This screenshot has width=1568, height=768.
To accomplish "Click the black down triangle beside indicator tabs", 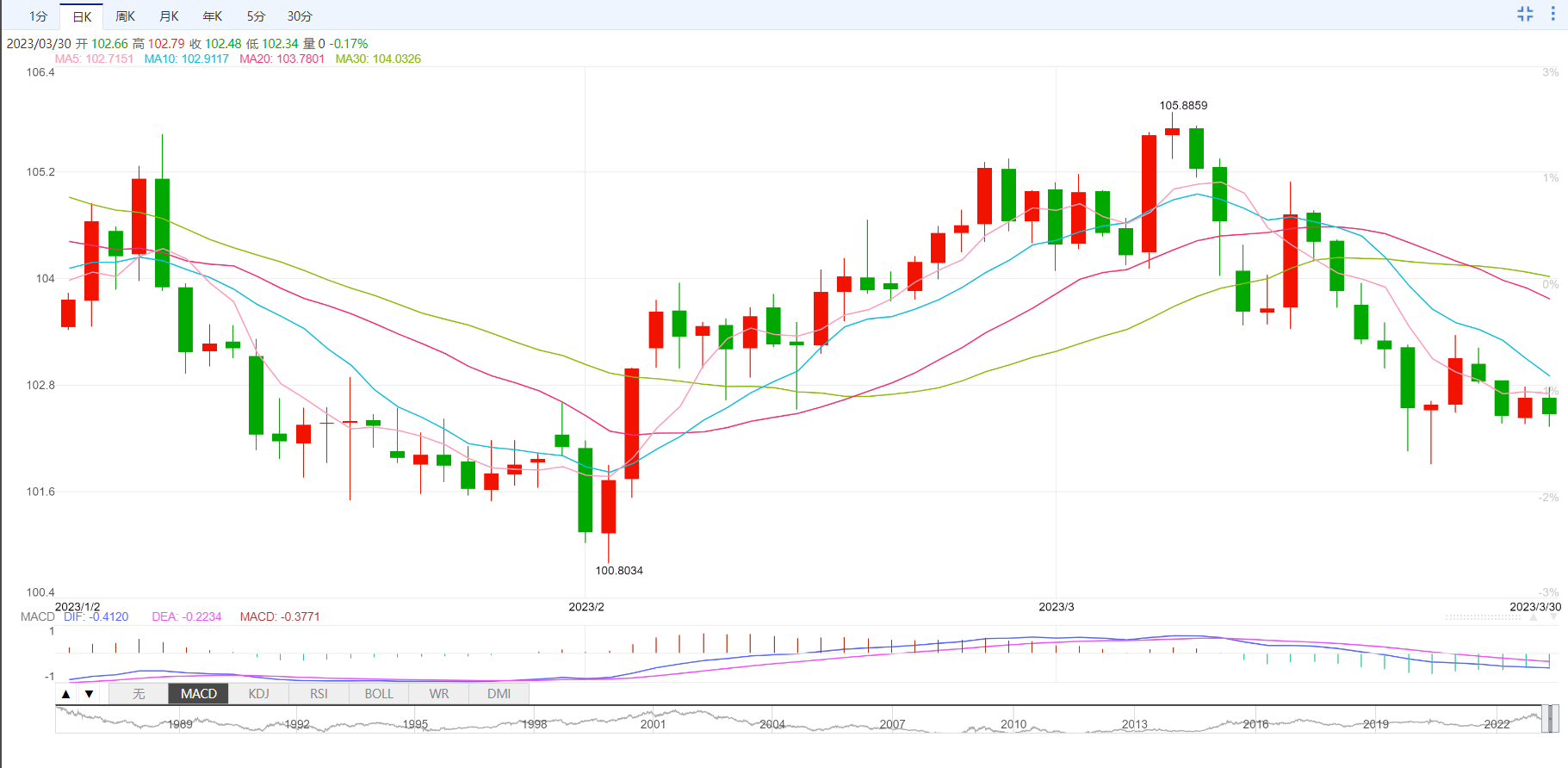I will click(89, 694).
